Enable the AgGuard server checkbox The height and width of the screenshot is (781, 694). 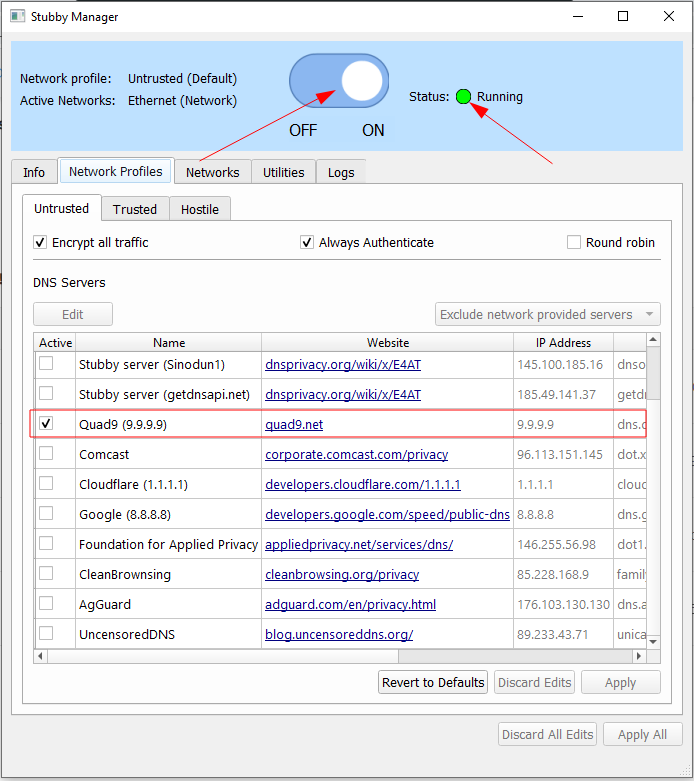coord(46,603)
